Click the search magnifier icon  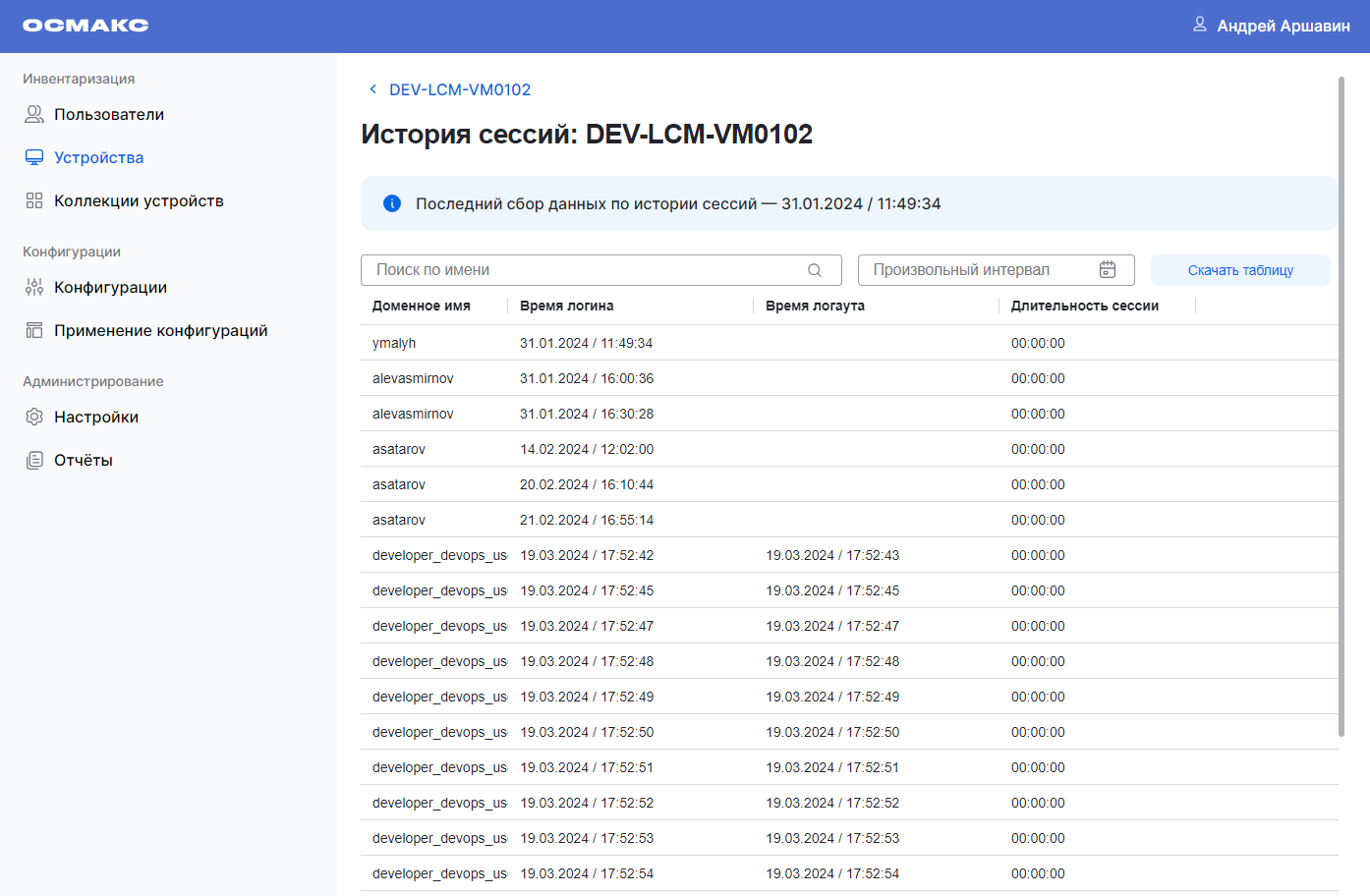(815, 270)
